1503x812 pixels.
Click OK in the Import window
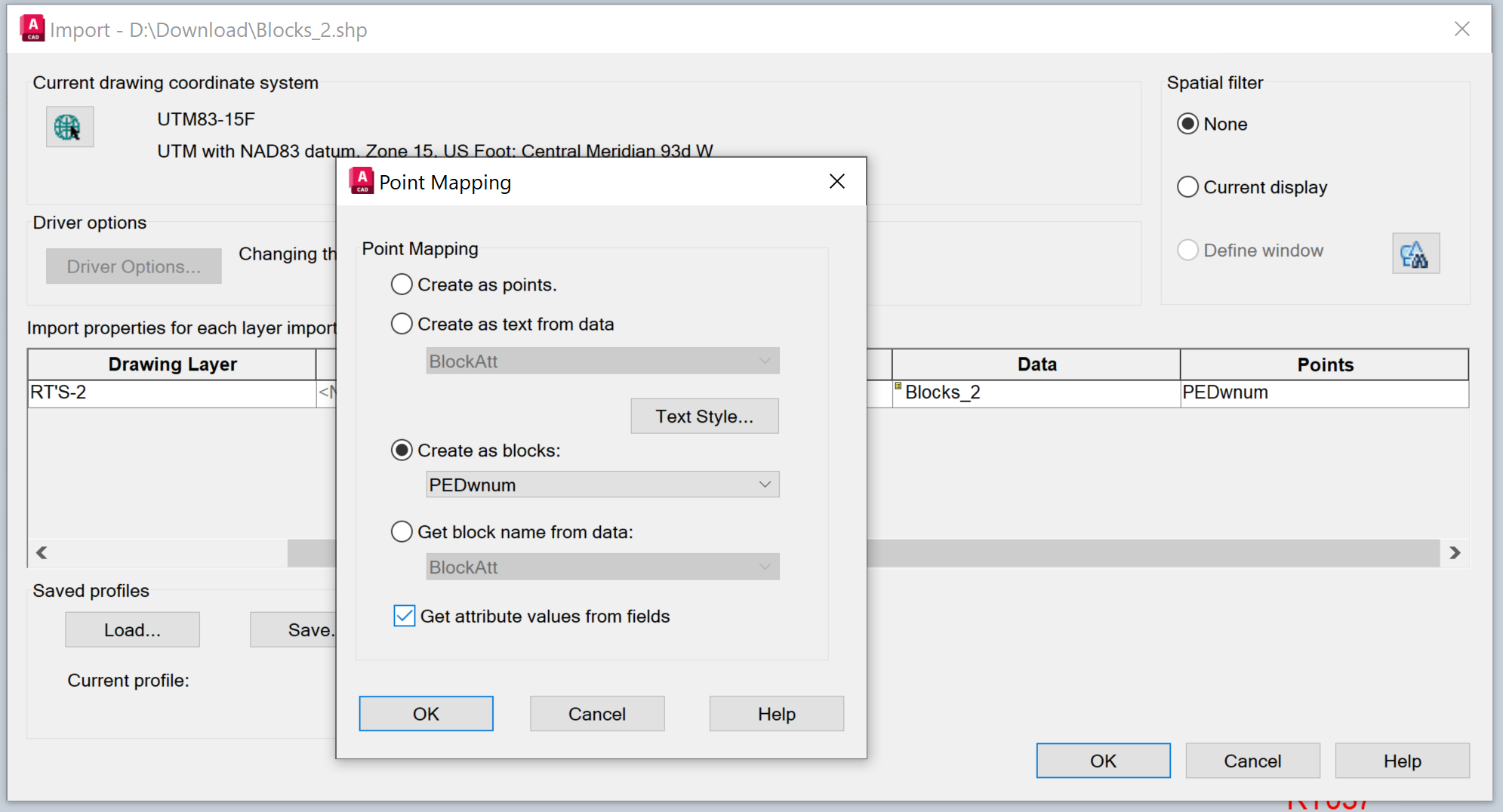coord(1103,760)
